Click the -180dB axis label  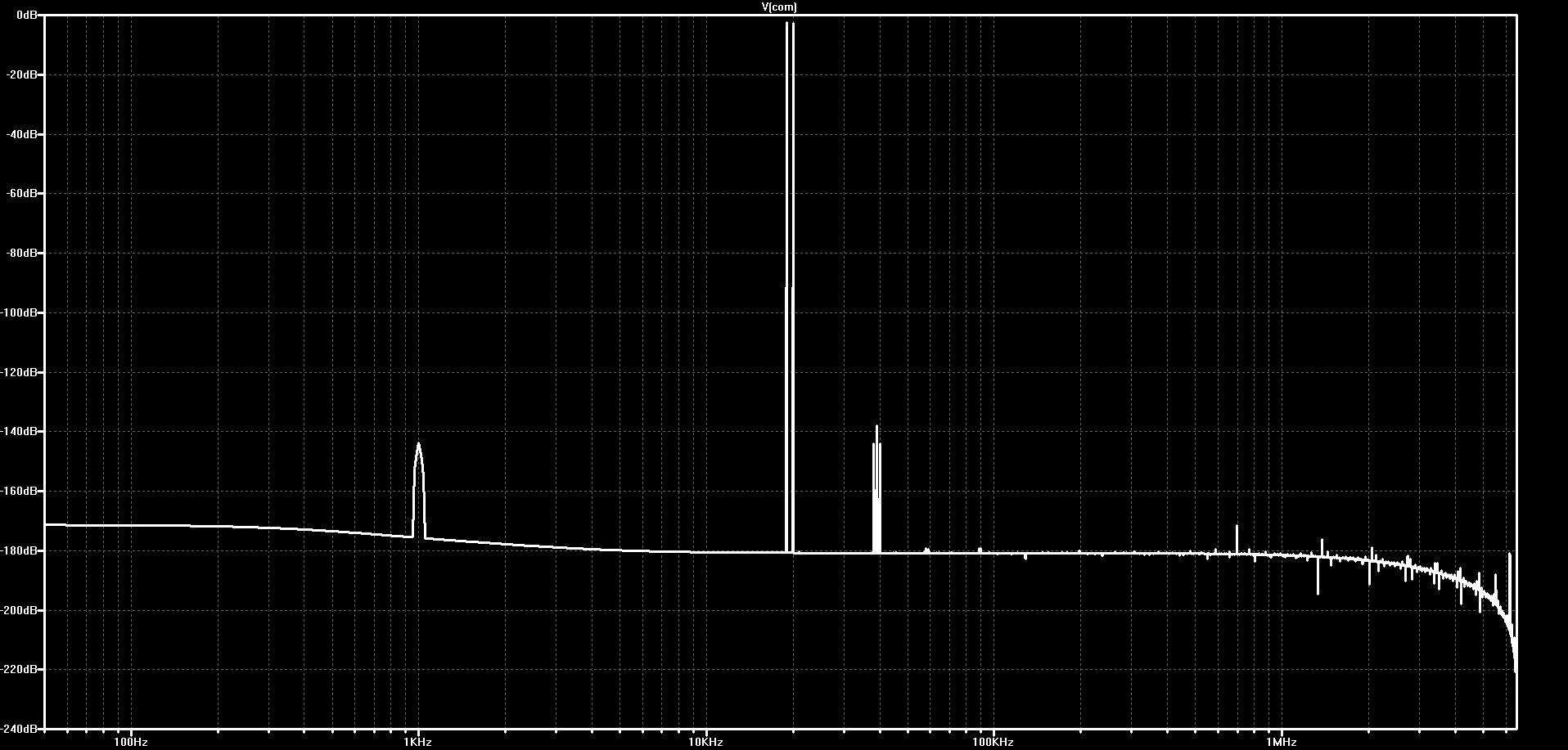pos(20,551)
